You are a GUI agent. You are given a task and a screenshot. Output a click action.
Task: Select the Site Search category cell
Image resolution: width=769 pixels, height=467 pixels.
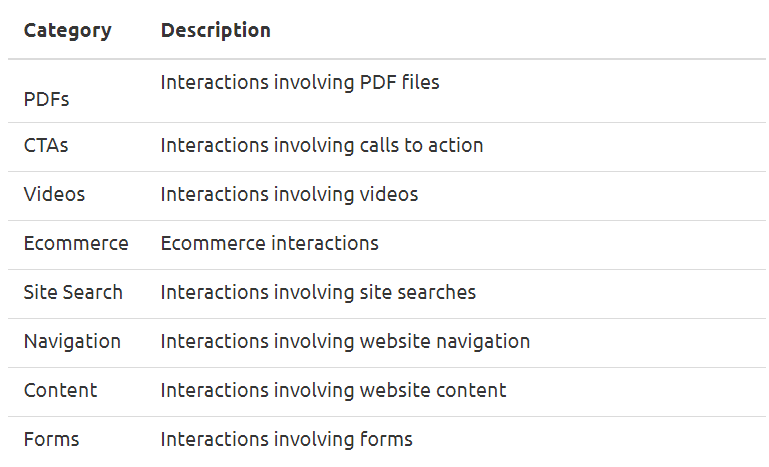pyautogui.click(x=73, y=293)
